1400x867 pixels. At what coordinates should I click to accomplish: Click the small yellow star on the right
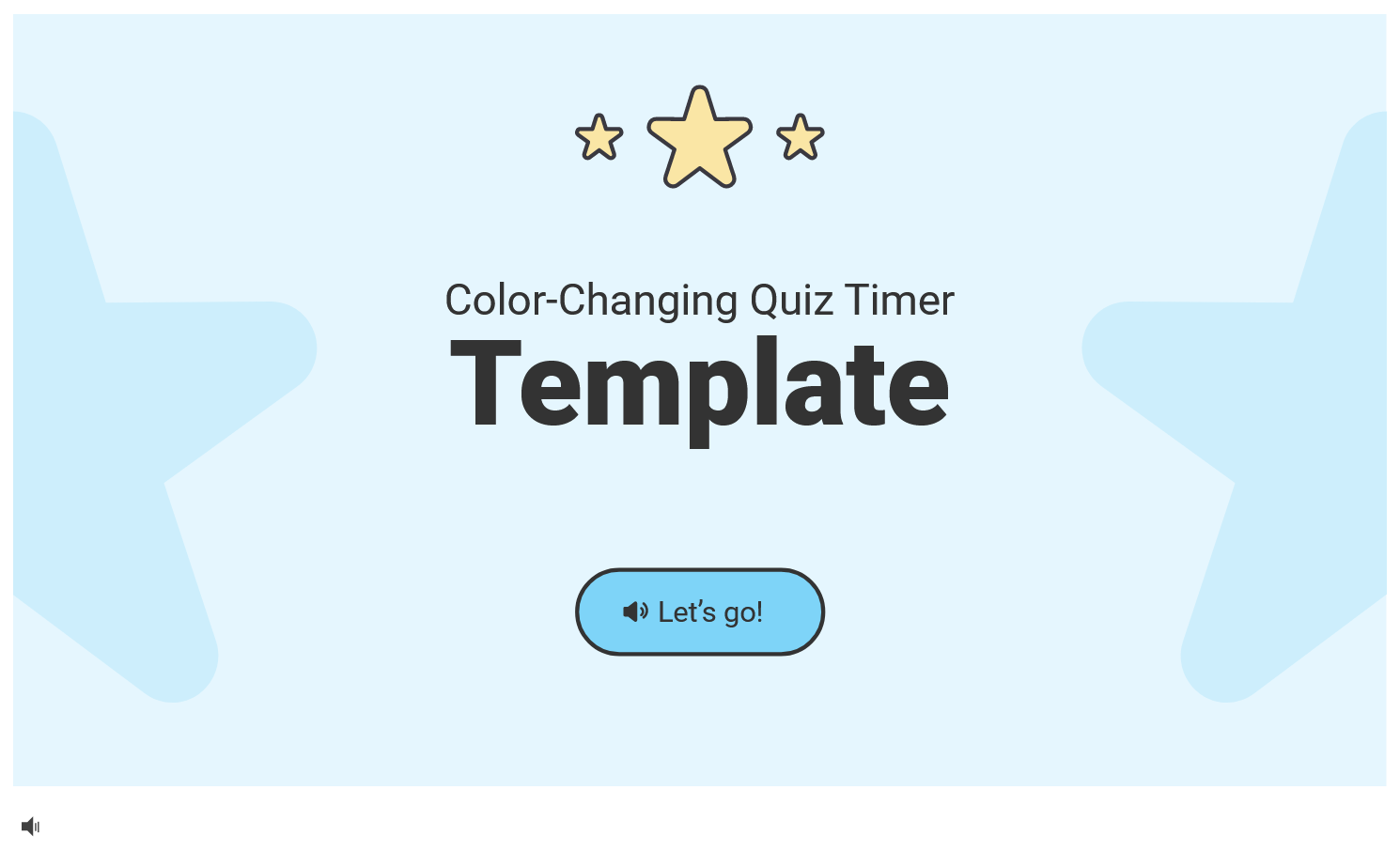coord(801,137)
